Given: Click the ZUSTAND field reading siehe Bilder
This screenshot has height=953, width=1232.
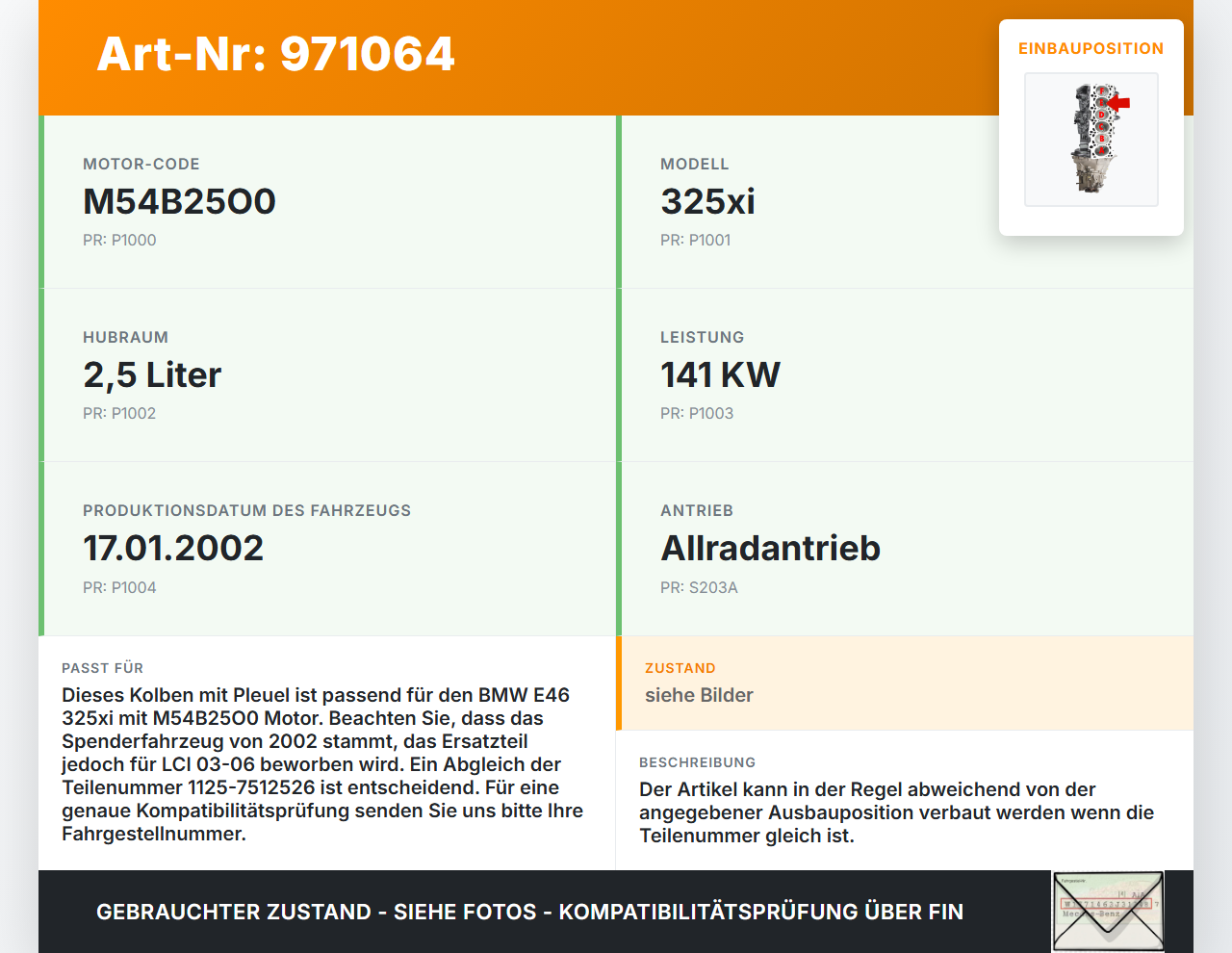Looking at the screenshot, I should 699,695.
